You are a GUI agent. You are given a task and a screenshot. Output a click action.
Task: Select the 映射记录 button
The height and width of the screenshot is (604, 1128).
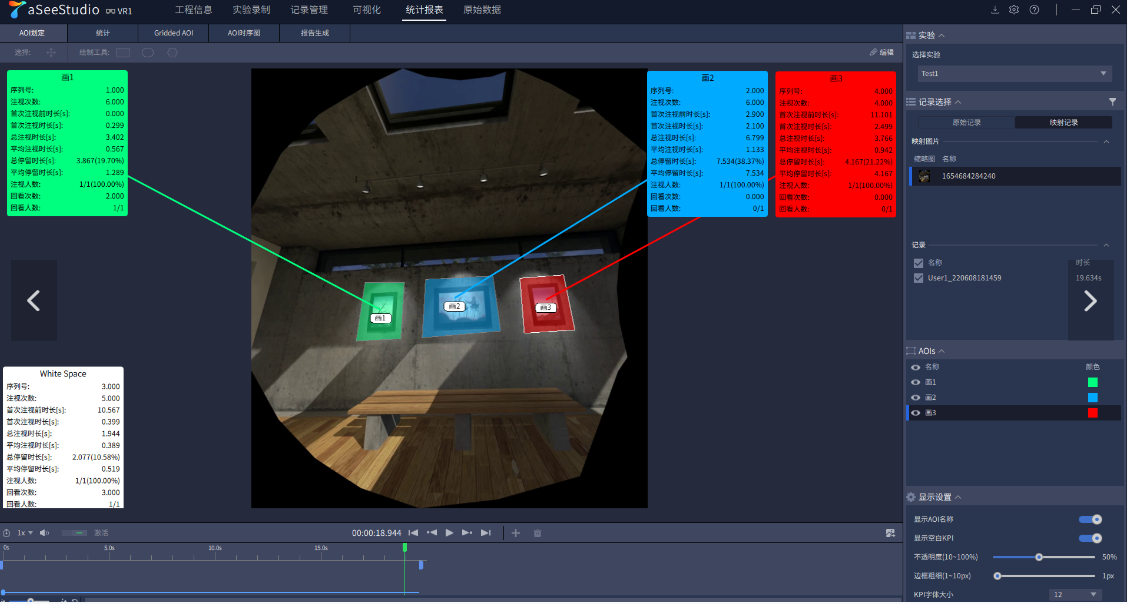tap(1063, 122)
